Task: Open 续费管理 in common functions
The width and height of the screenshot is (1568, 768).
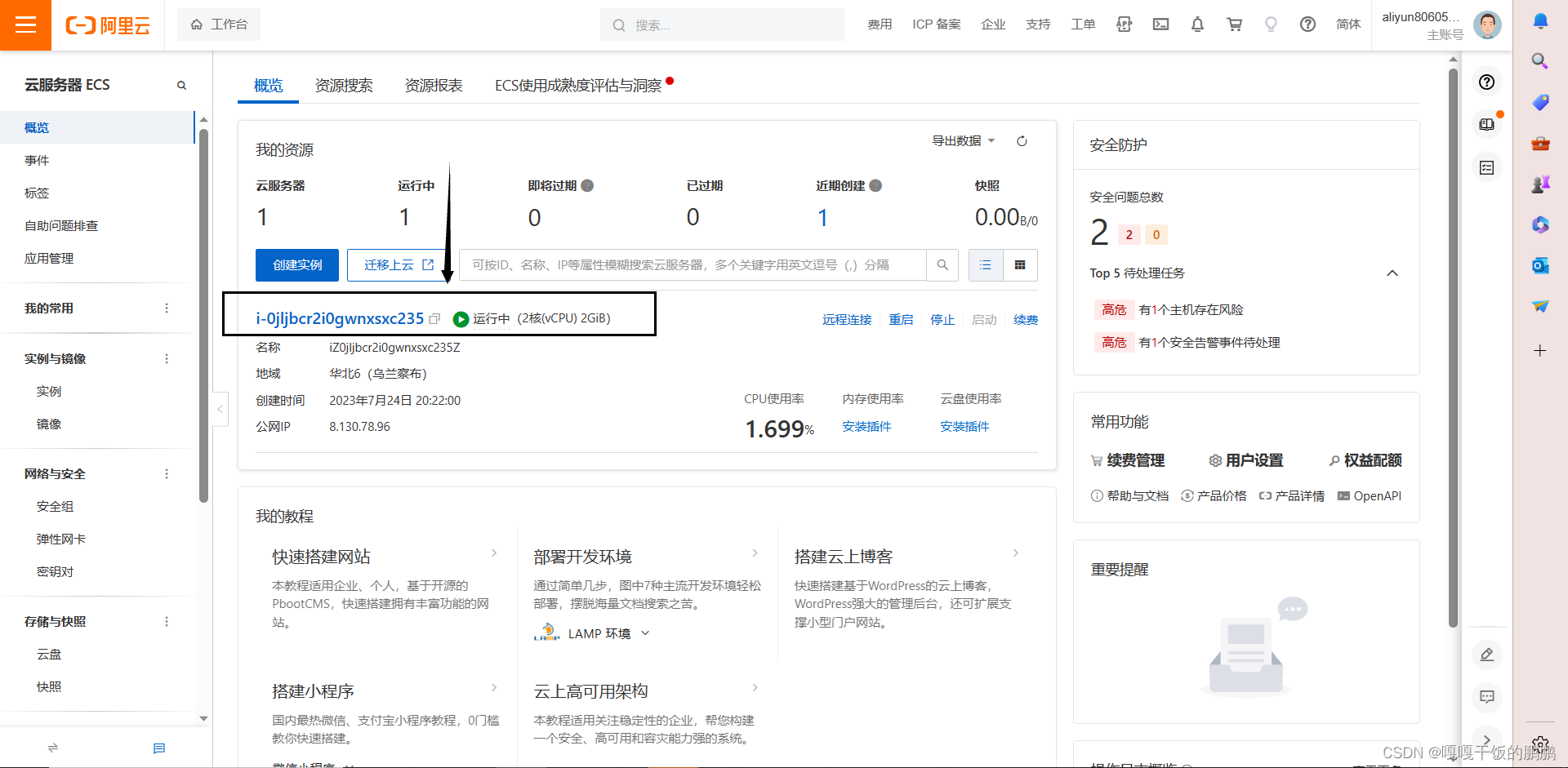Action: 1128,460
